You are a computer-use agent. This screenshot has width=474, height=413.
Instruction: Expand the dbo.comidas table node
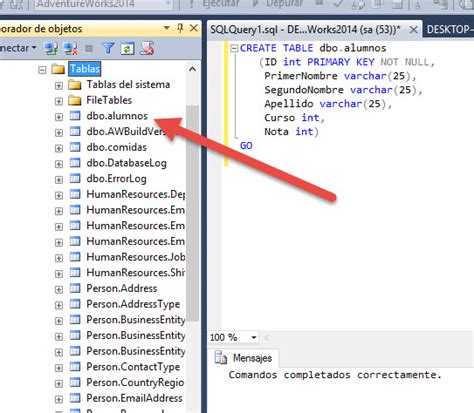(x=59, y=148)
